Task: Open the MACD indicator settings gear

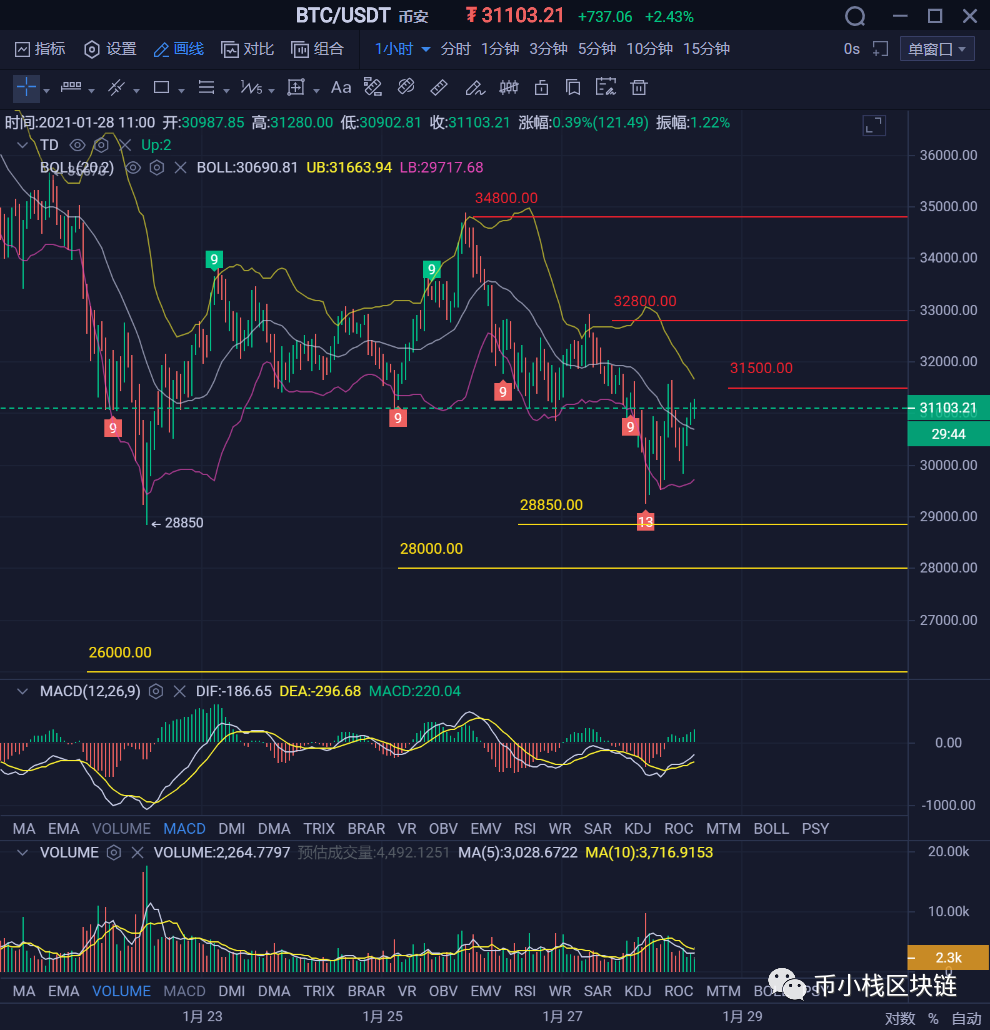Action: 155,690
